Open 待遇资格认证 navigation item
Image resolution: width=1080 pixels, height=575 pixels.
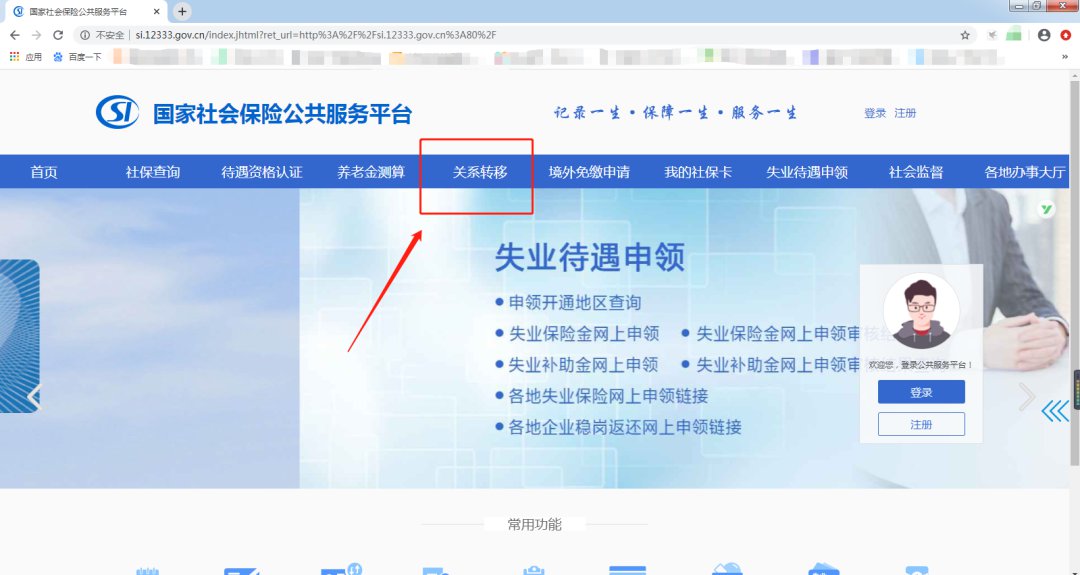[262, 172]
